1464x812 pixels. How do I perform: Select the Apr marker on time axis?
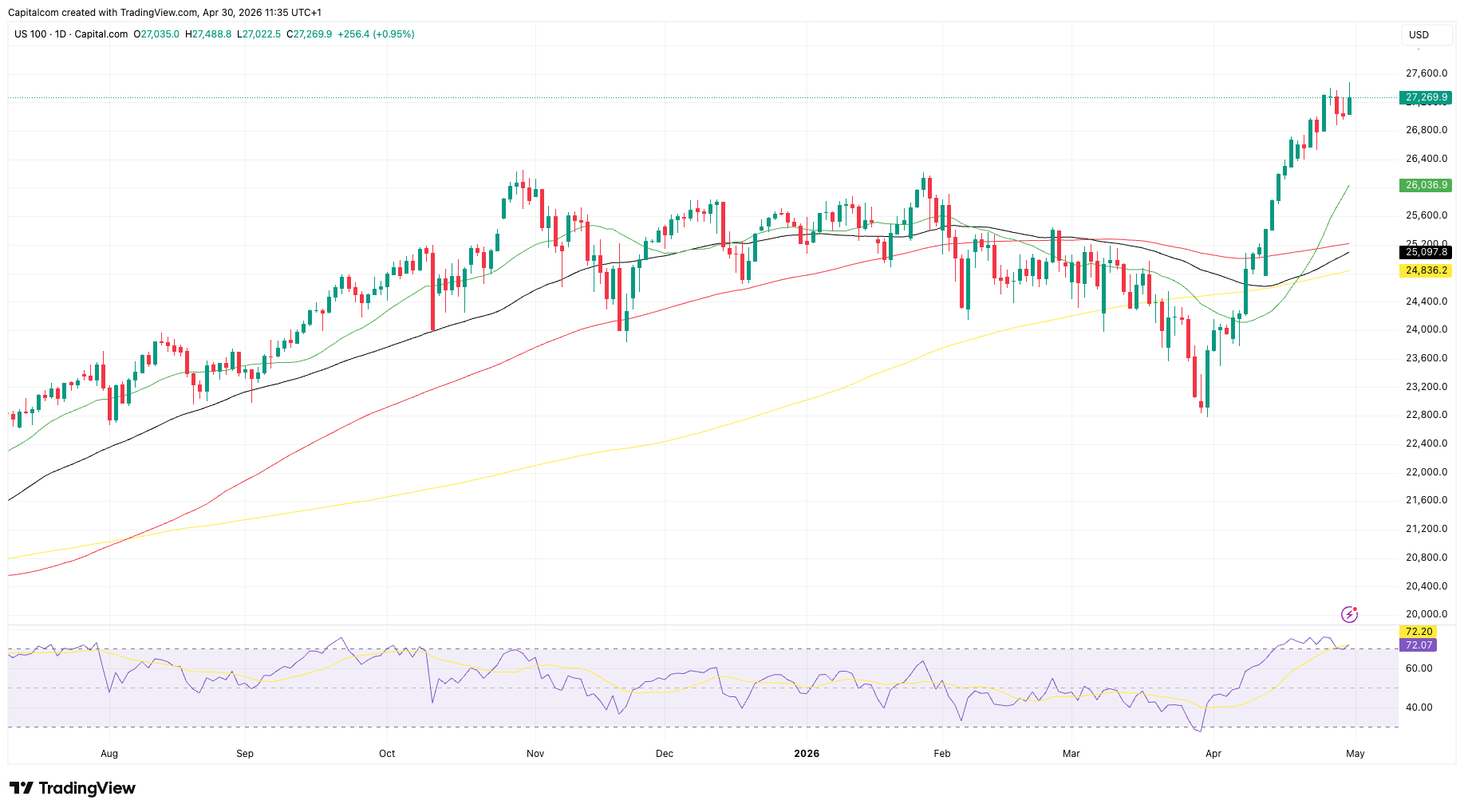pos(1213,754)
